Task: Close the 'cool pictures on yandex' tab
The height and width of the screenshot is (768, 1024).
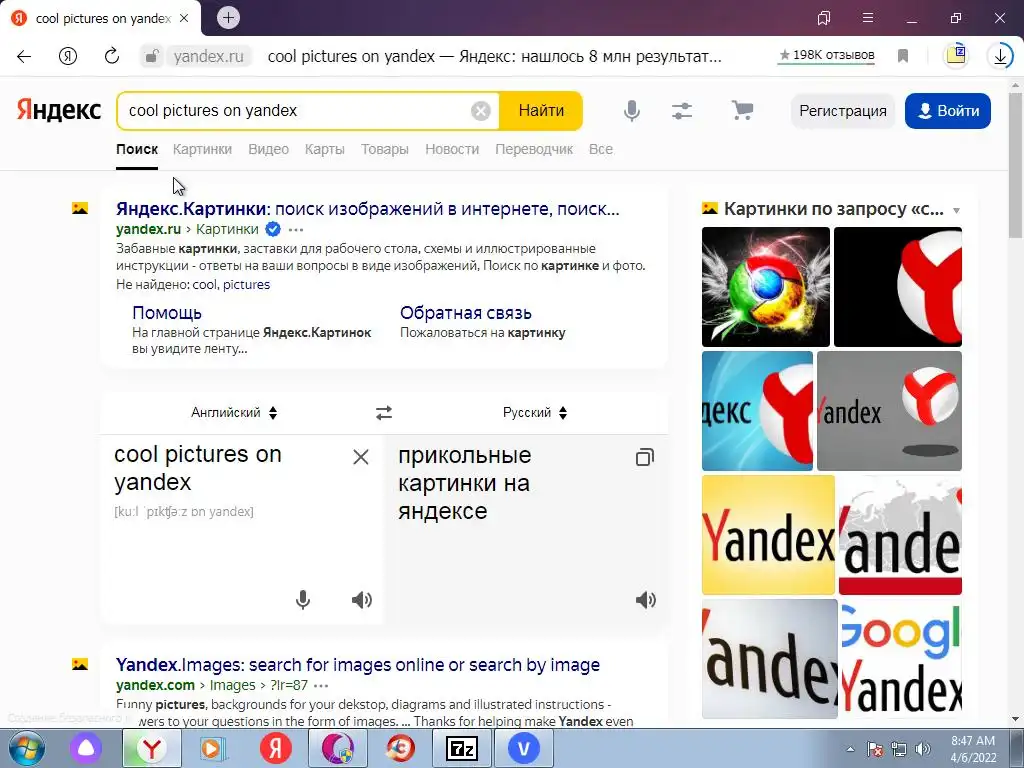Action: pyautogui.click(x=184, y=18)
